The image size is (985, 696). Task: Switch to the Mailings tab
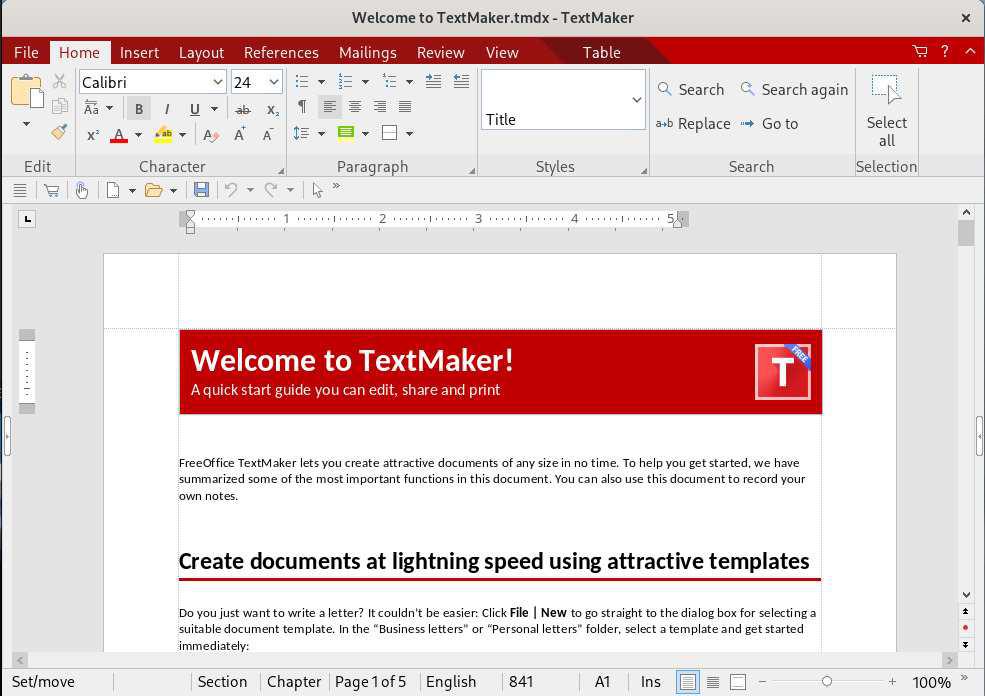[367, 53]
